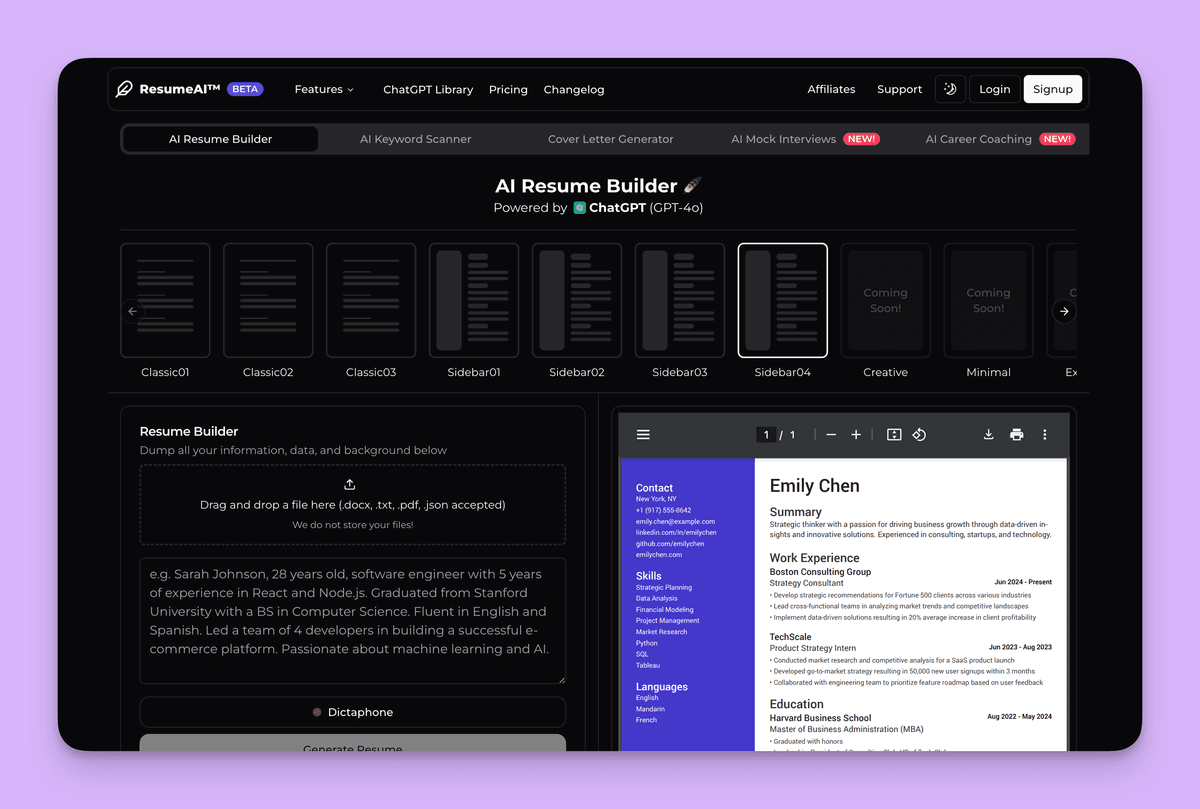Click the Minimal coming soon template

(x=989, y=300)
